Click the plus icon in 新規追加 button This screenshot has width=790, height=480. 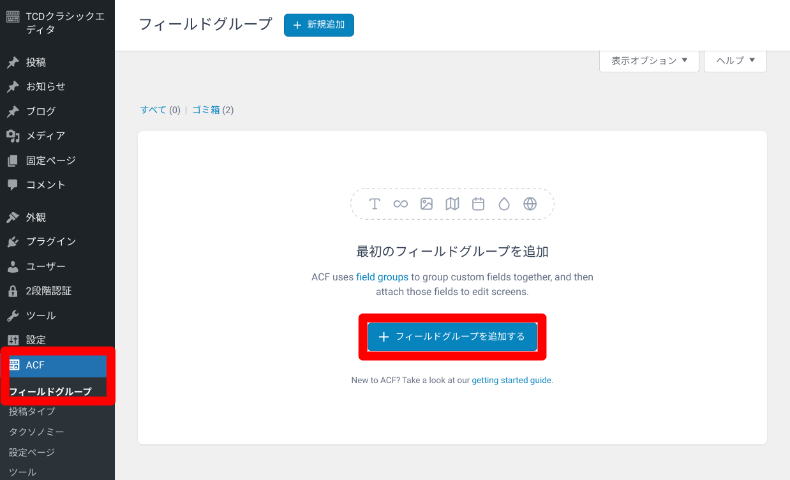coord(297,25)
